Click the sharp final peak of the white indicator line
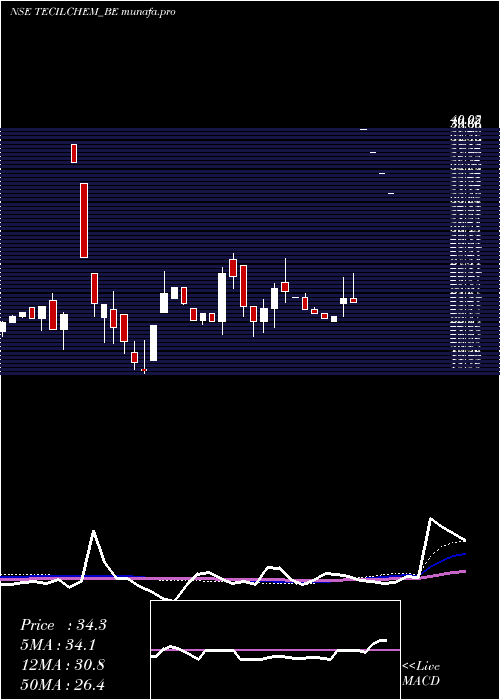Image resolution: width=500 pixels, height=700 pixels. pyautogui.click(x=431, y=518)
